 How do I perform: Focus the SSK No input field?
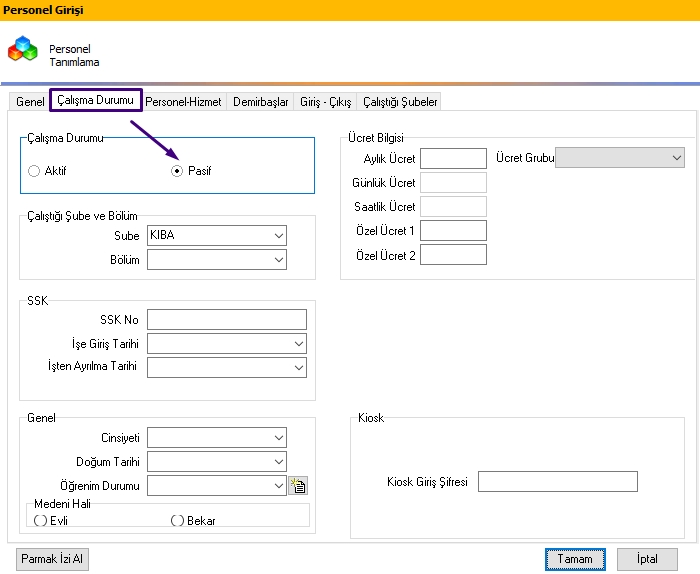coord(227,320)
